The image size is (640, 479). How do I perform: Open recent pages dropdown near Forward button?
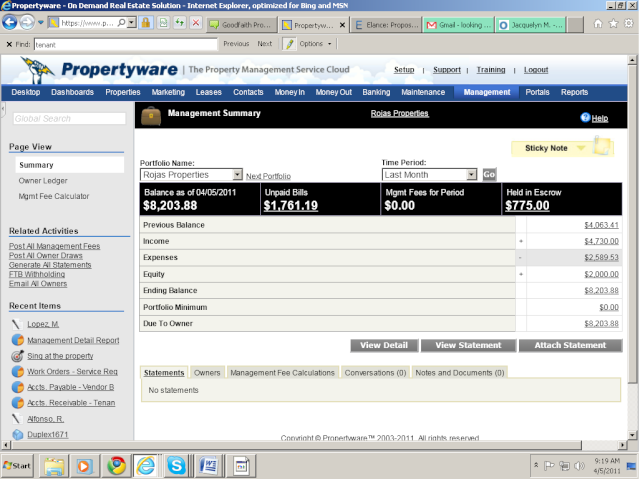41,22
